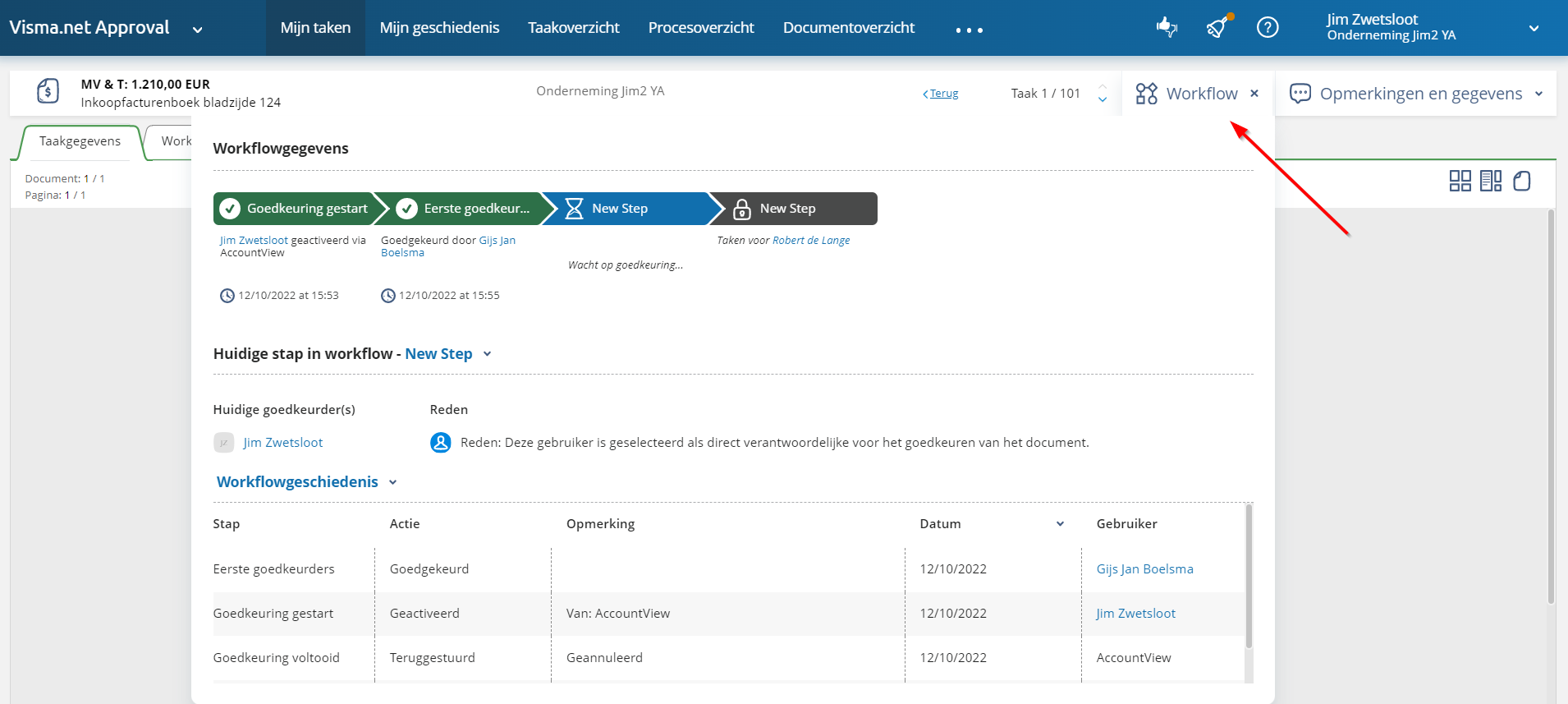Click the lock icon on grey New Step
Screen dimensions: 1568x704
point(742,209)
